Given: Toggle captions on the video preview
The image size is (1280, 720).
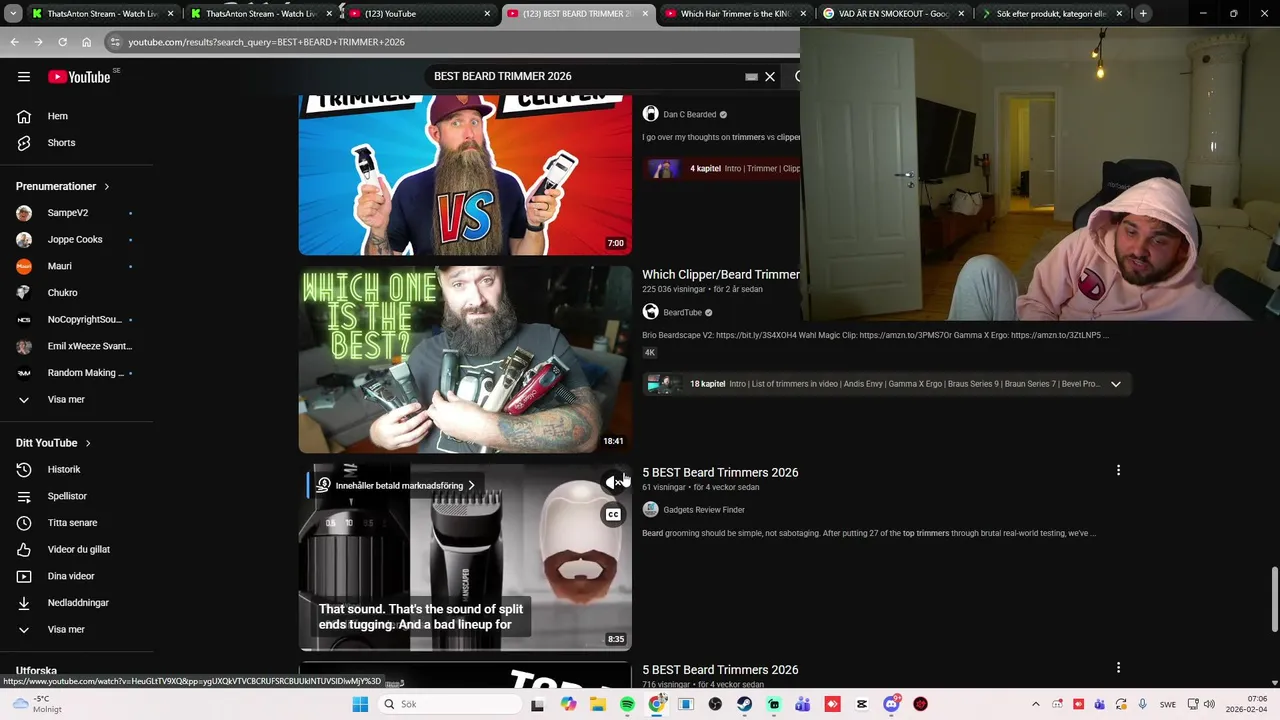Looking at the screenshot, I should (x=613, y=515).
